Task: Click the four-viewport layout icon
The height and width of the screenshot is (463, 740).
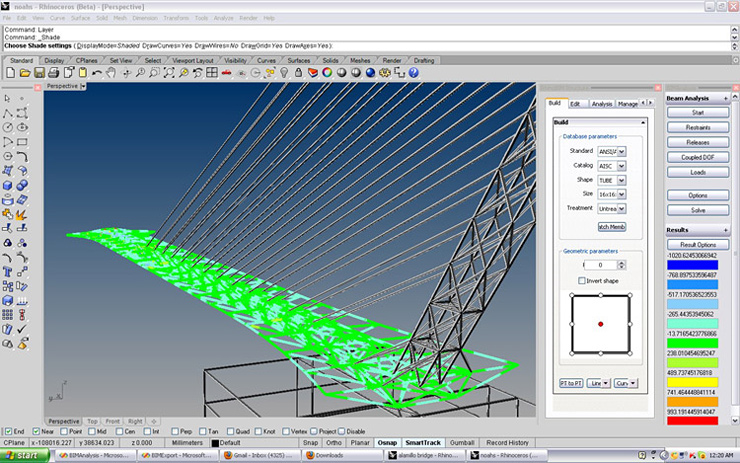Action: (x=212, y=73)
